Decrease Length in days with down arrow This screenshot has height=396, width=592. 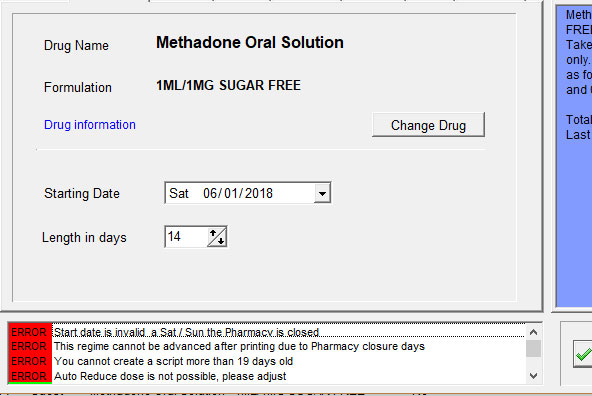click(221, 241)
